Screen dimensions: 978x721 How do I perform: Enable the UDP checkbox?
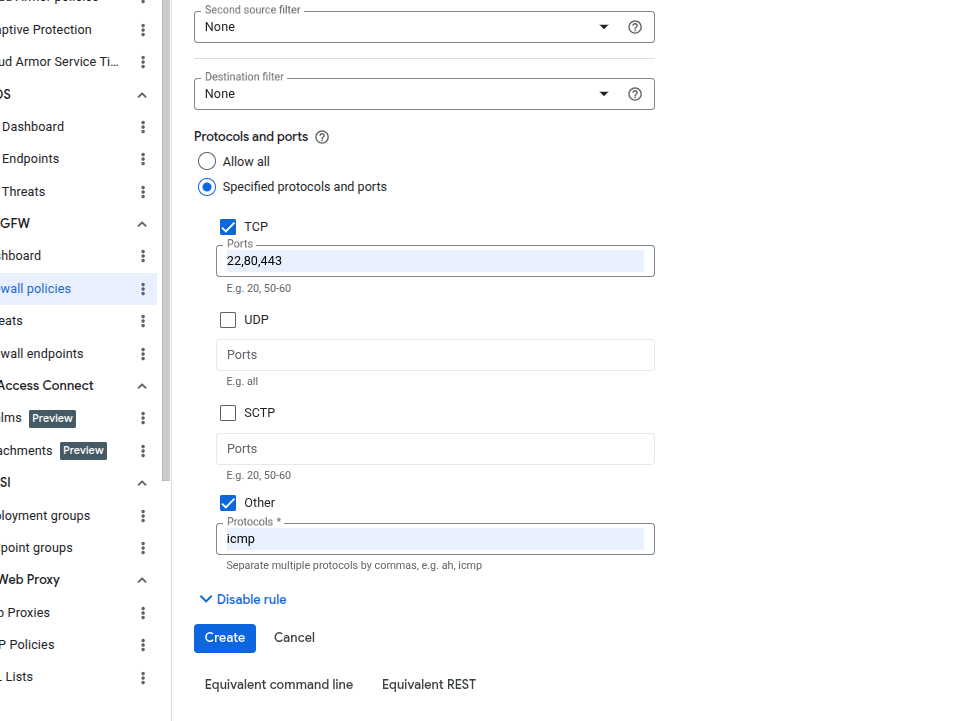coord(228,320)
